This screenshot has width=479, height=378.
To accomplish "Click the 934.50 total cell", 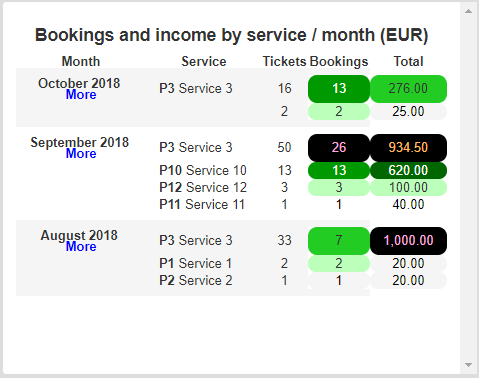I will tap(408, 148).
